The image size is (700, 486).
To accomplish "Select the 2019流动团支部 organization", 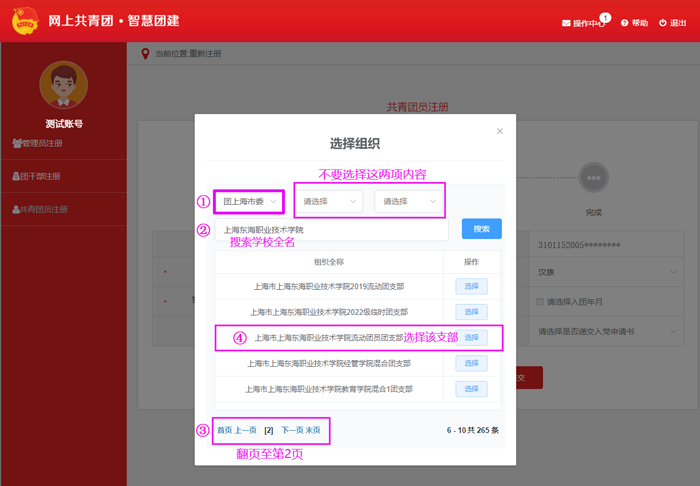I will coord(471,286).
